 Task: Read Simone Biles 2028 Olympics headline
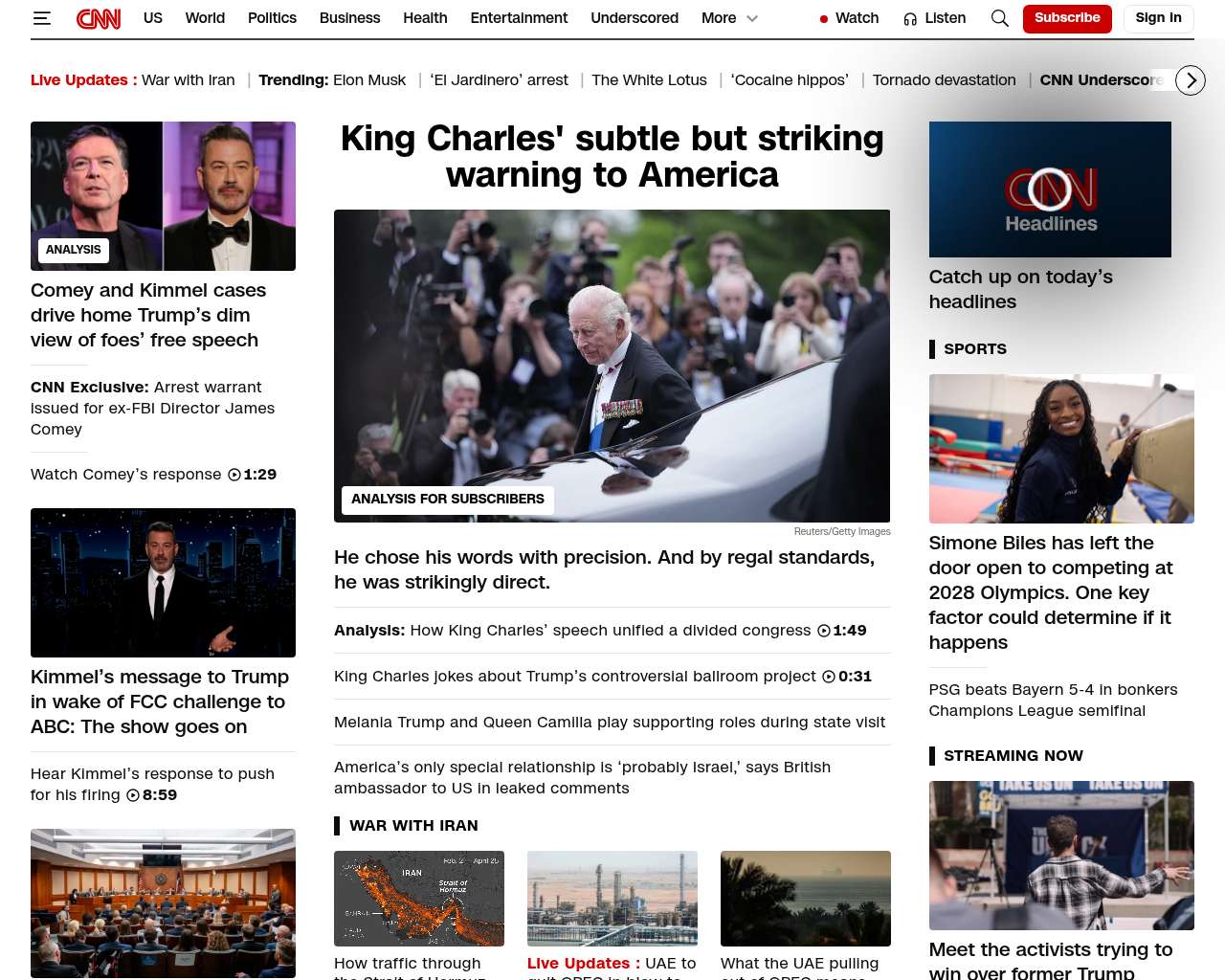click(1051, 592)
